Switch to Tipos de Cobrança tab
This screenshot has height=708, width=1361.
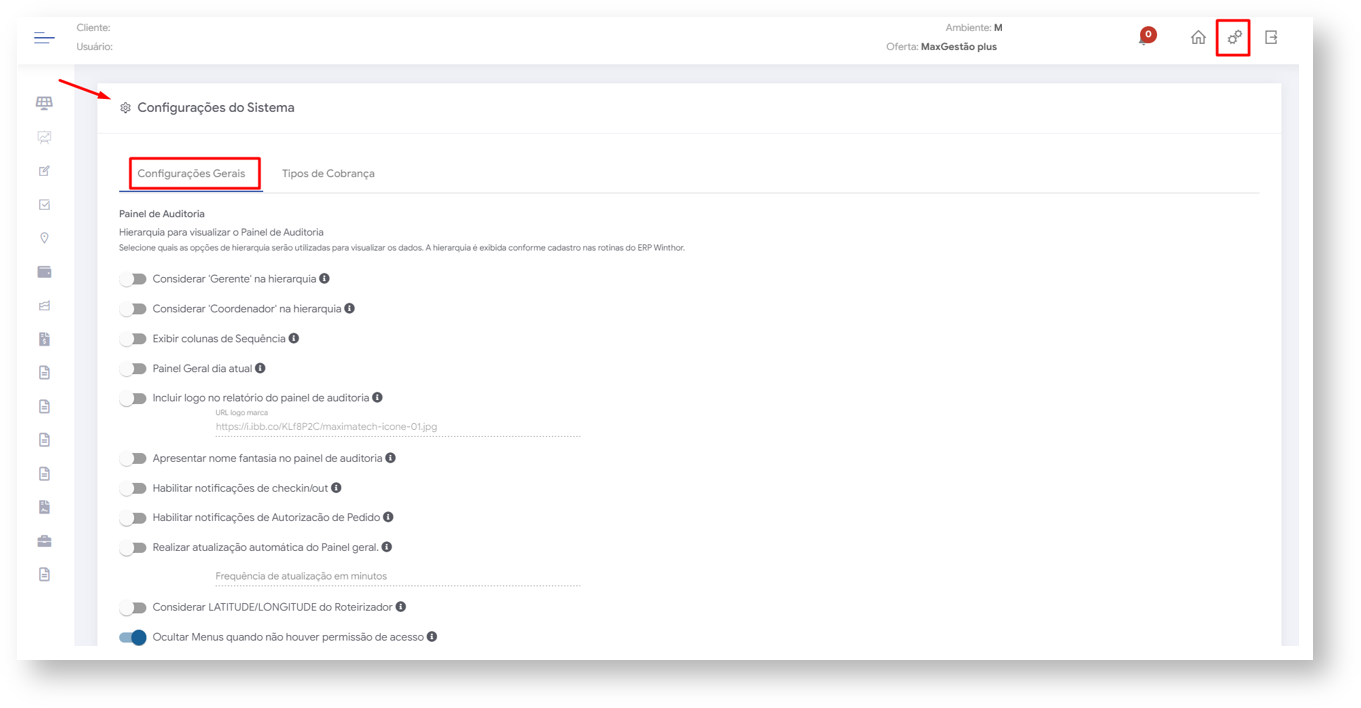(328, 174)
